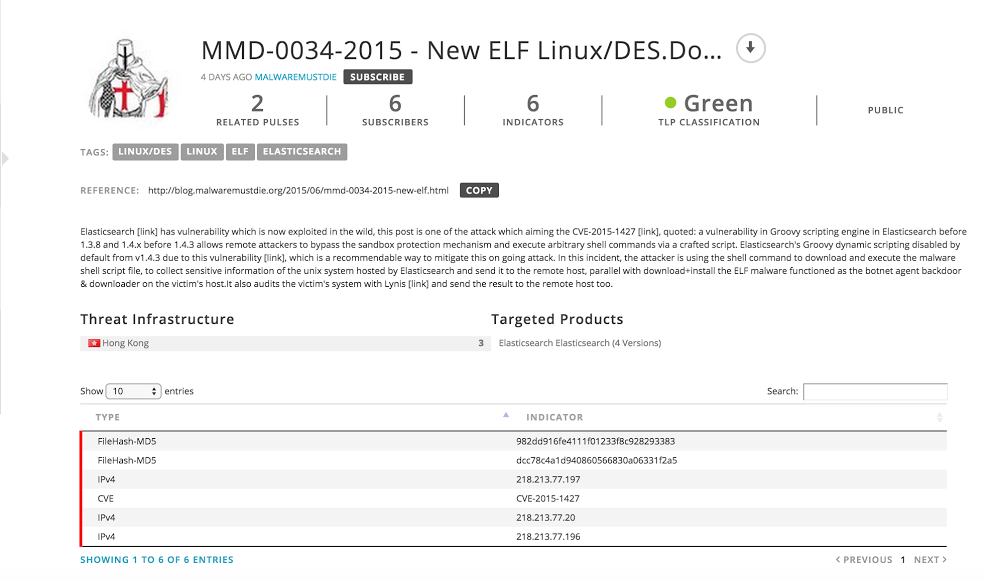Screen dimensions: 990x580
Task: Sort table by Indicator column arrows
Action: (939, 417)
